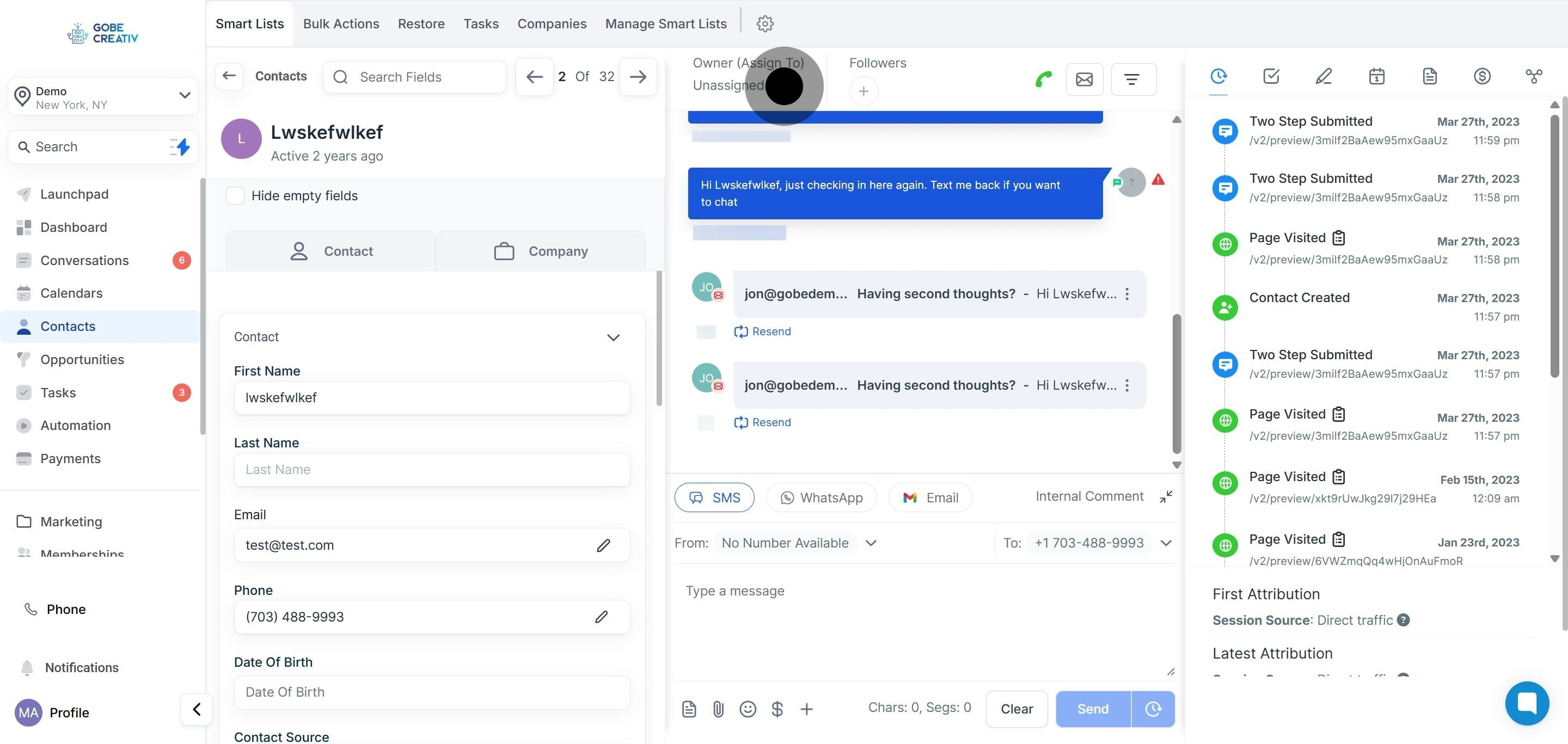
Task: Click the attachment paperclip icon
Action: (x=718, y=709)
